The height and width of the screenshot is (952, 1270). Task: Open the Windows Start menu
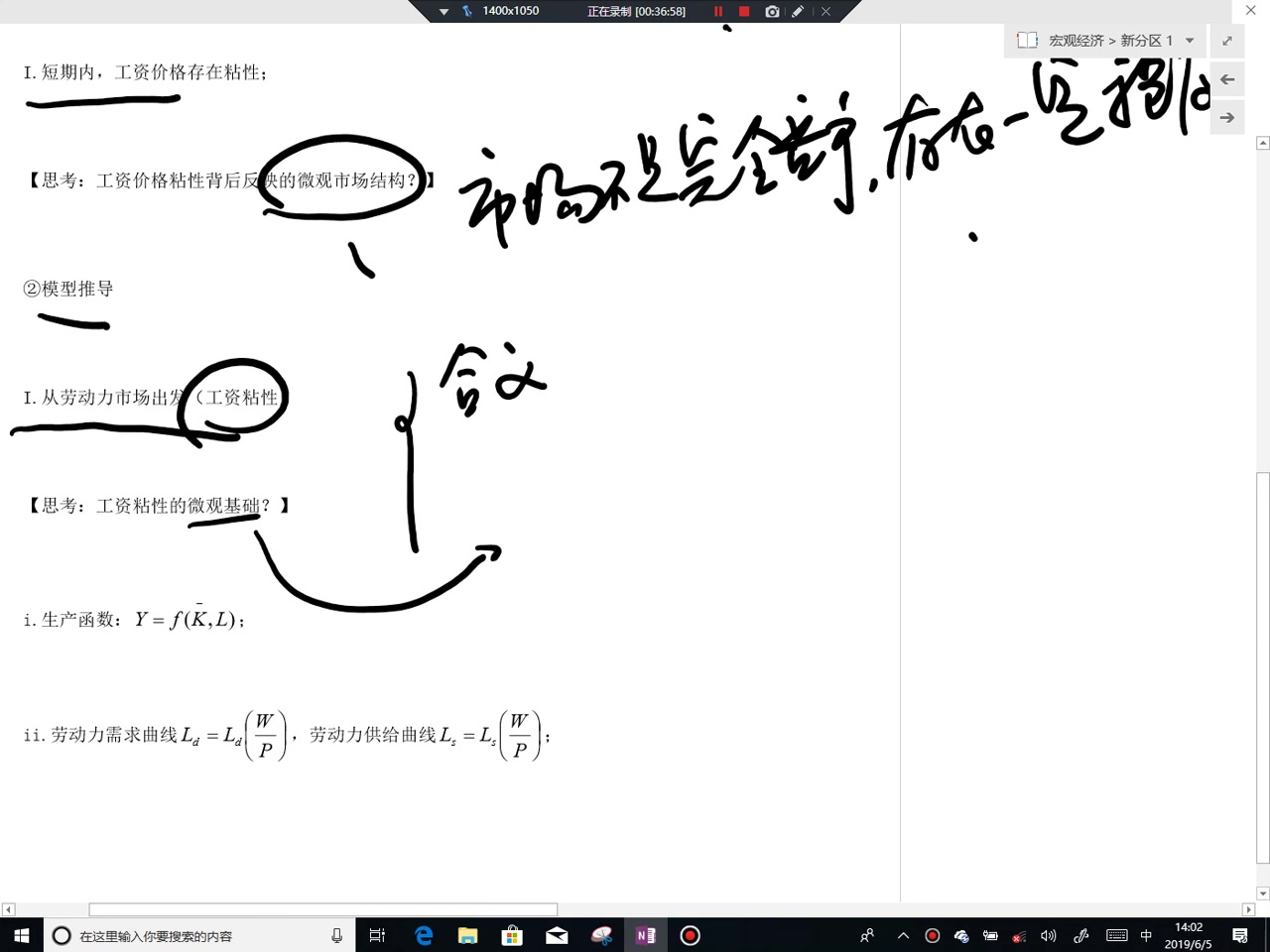[21, 935]
